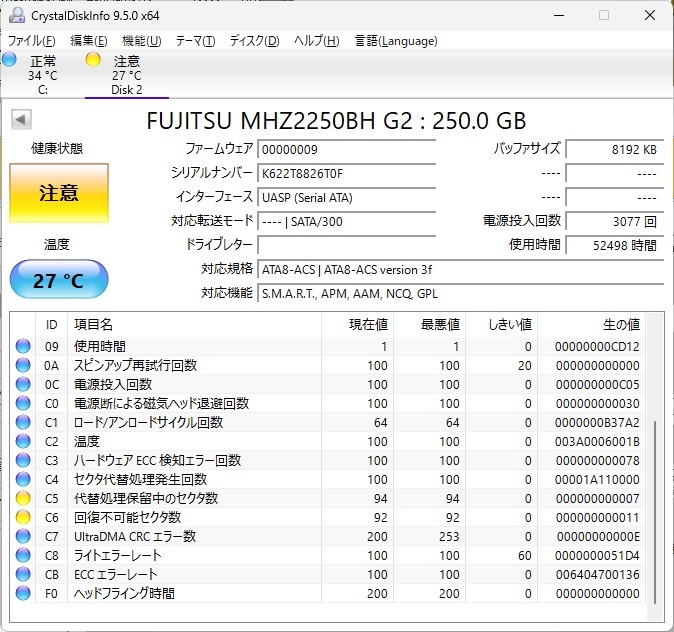
Task: Click raw value 0000000B37A2
Action: point(597,423)
